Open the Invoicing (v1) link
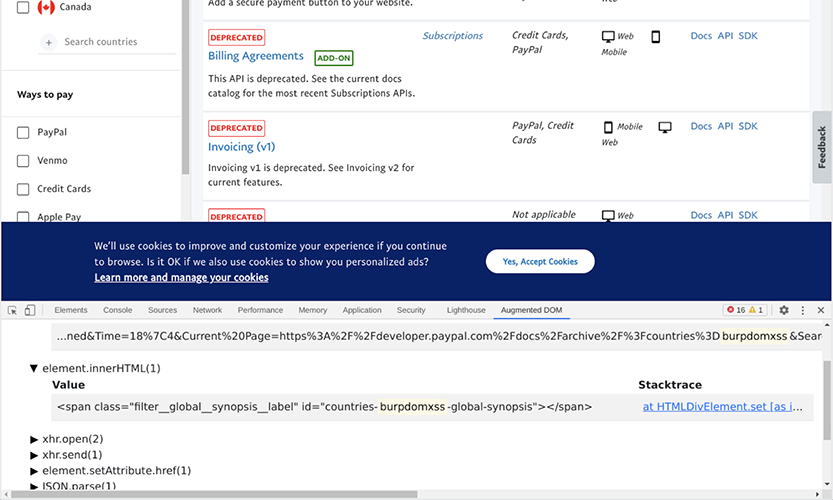Image resolution: width=833 pixels, height=500 pixels. pyautogui.click(x=241, y=147)
